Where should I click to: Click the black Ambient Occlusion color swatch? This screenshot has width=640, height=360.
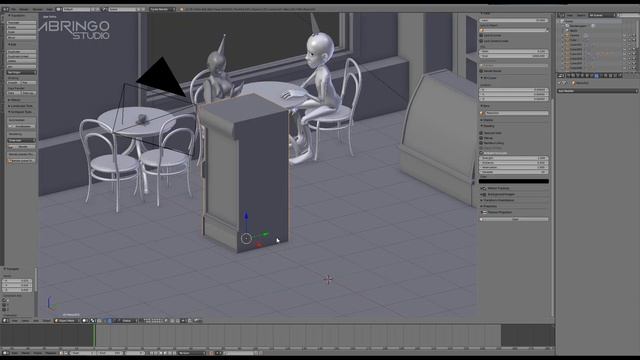click(514, 181)
